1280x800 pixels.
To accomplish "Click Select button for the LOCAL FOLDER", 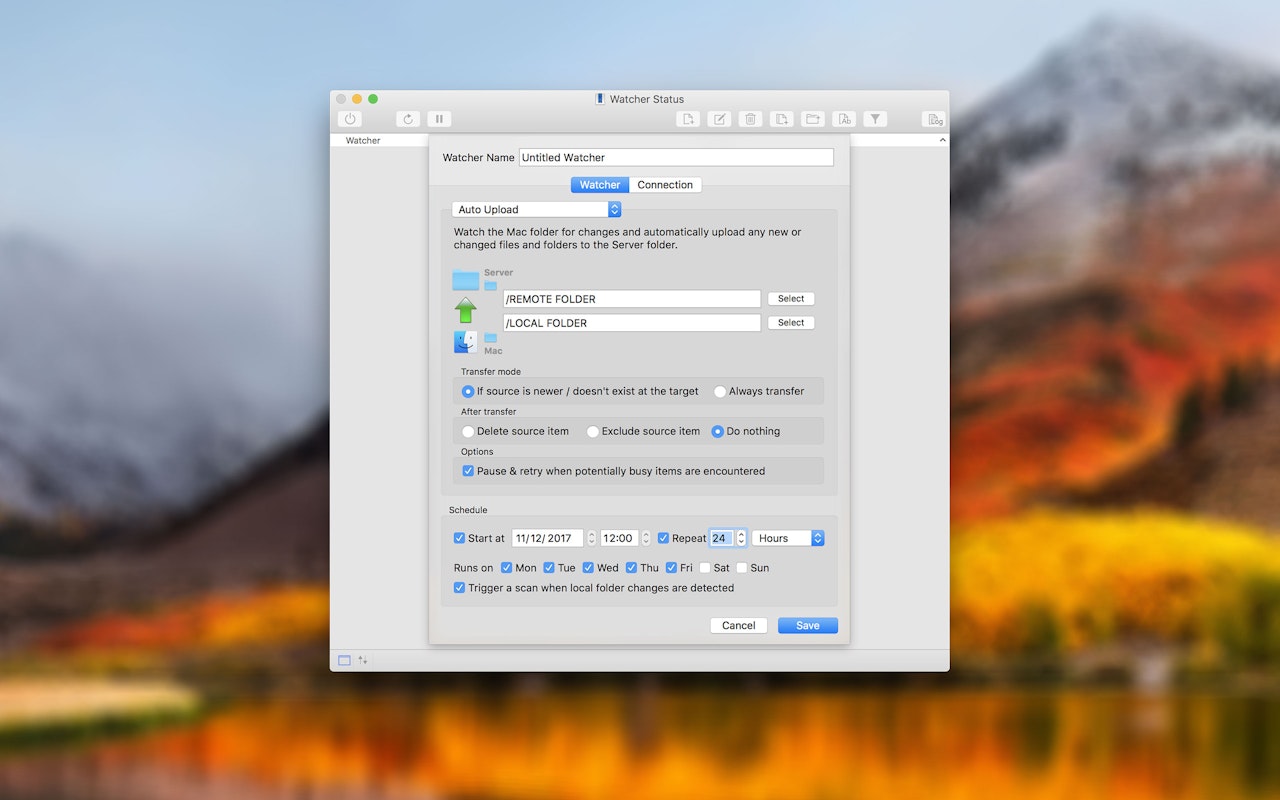I will point(791,323).
